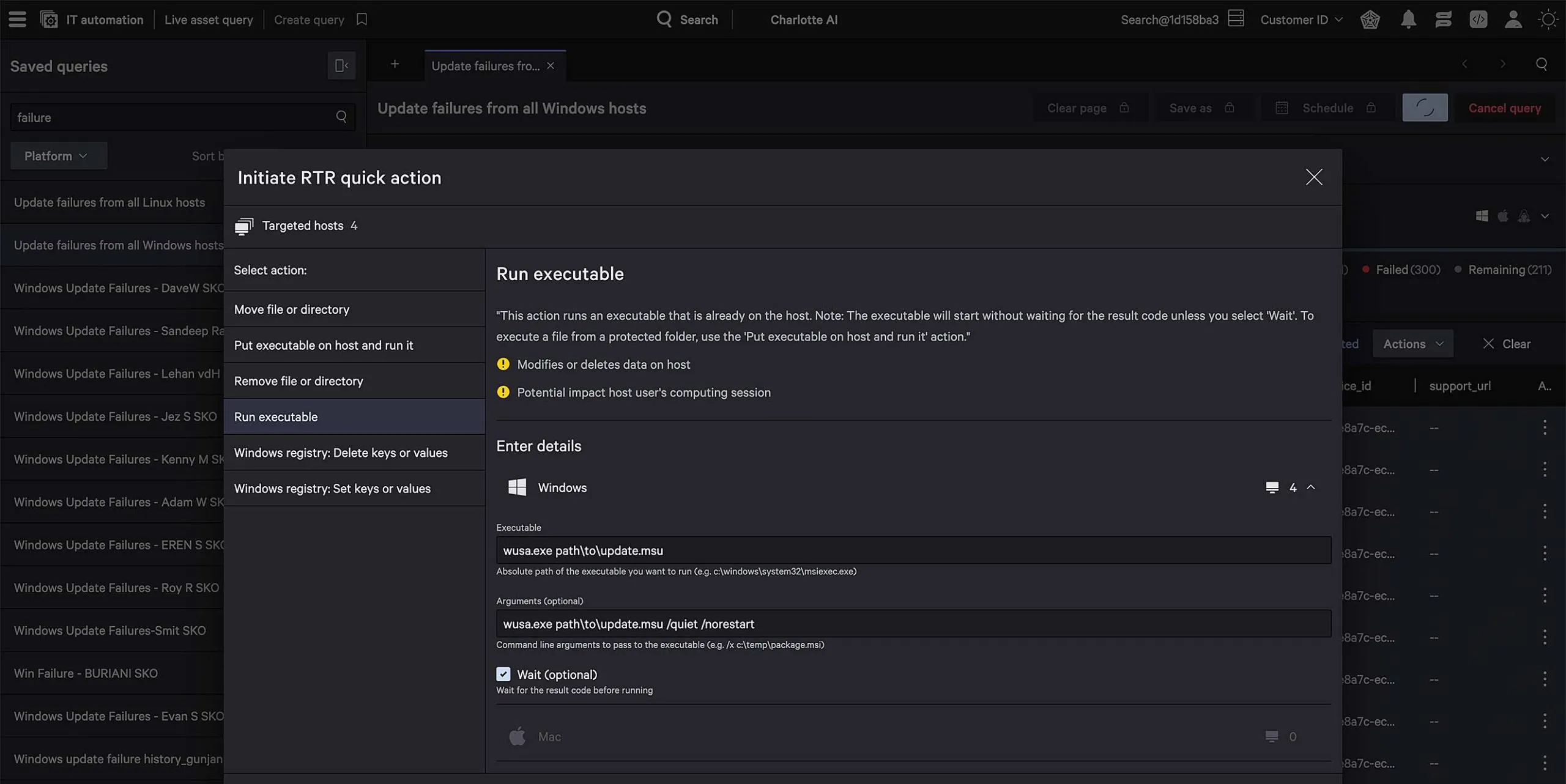Select Remove file or directory action
This screenshot has width=1566, height=784.
tap(354, 380)
